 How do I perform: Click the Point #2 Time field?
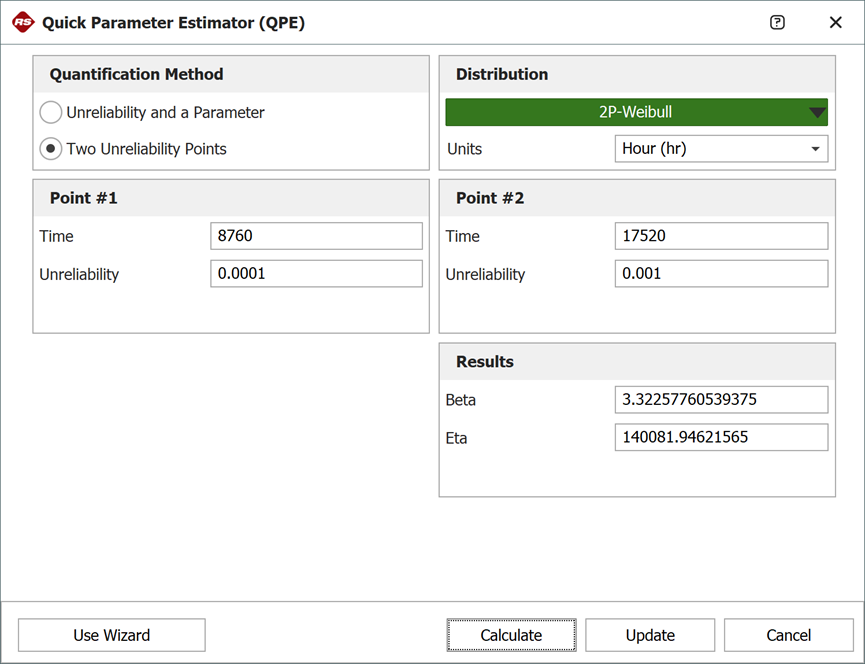click(x=720, y=236)
